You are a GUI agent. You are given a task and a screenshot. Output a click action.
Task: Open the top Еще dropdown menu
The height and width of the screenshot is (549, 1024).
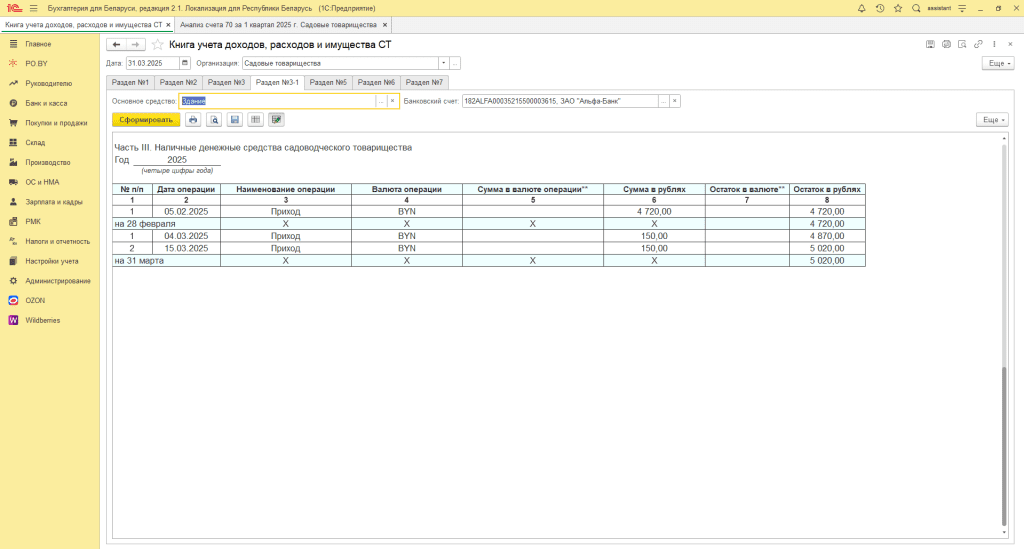coord(999,63)
